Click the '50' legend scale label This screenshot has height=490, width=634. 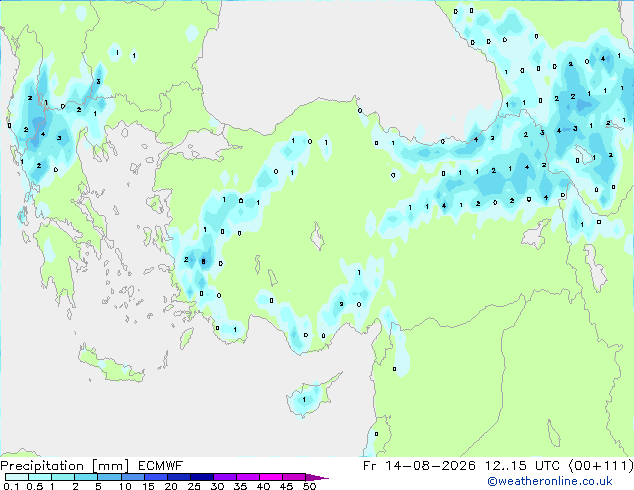[309, 486]
